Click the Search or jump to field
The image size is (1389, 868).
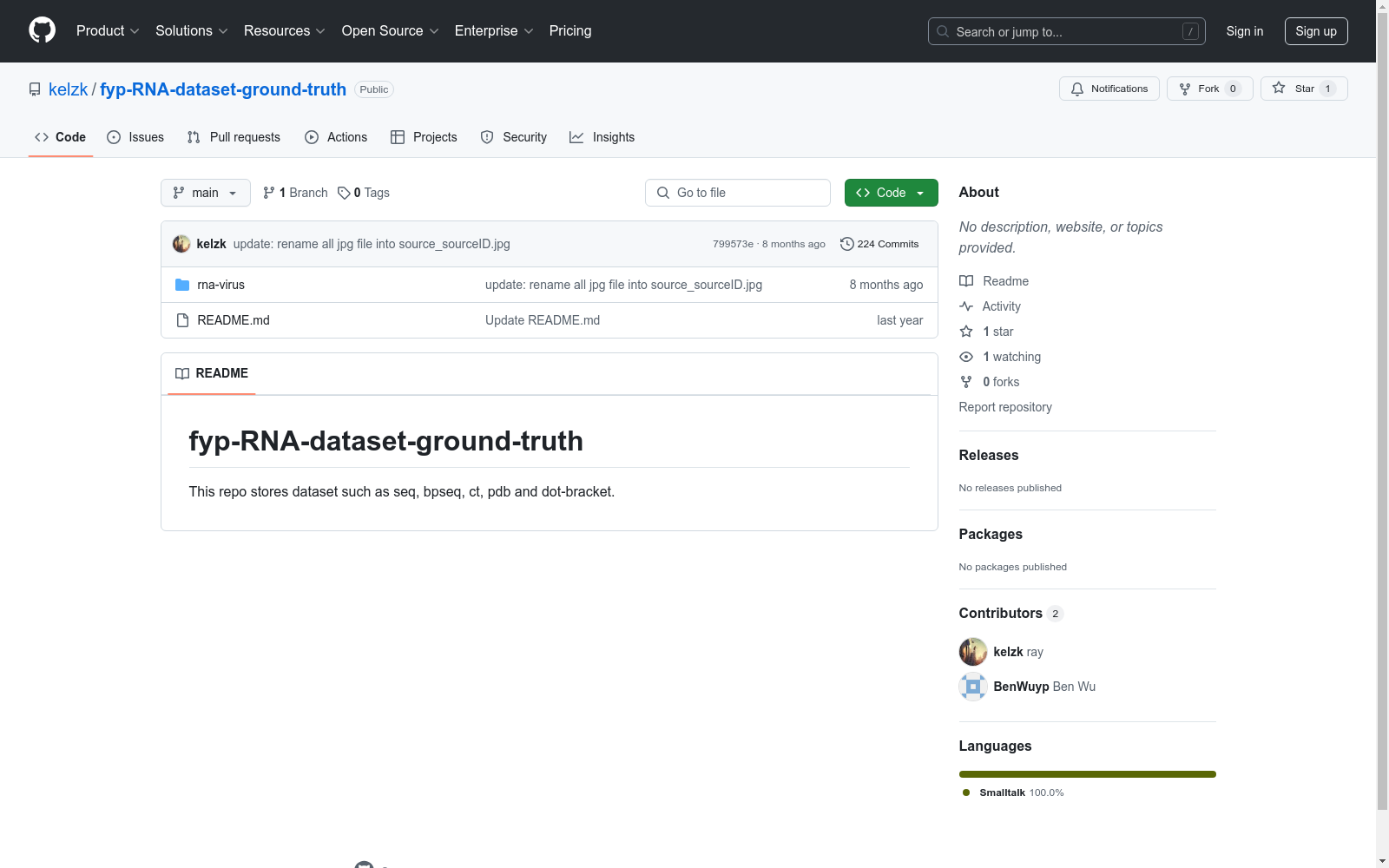(1067, 31)
